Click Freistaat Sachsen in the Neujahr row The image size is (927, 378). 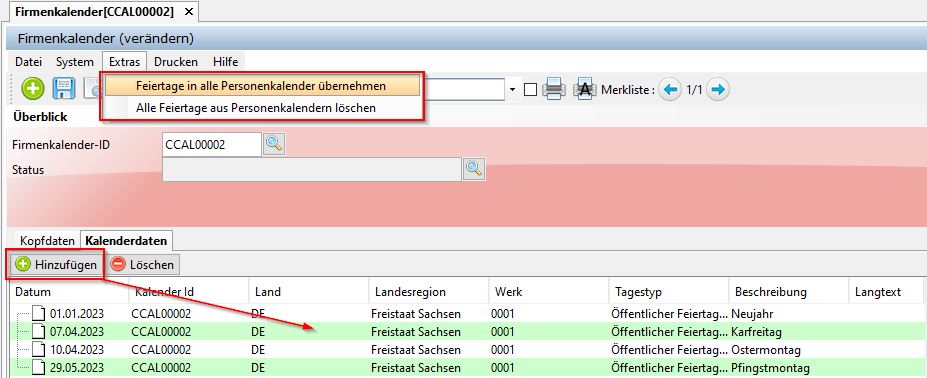pyautogui.click(x=416, y=314)
